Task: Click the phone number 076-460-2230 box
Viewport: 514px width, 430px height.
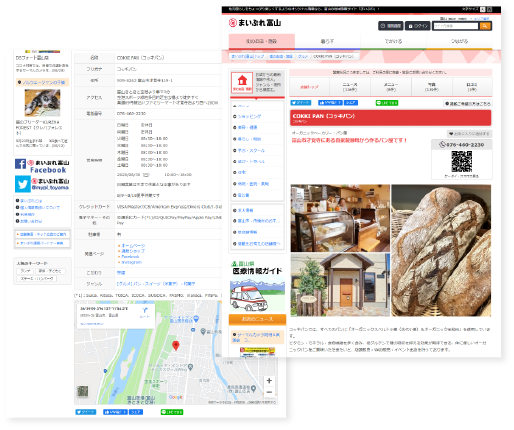Action: click(462, 145)
